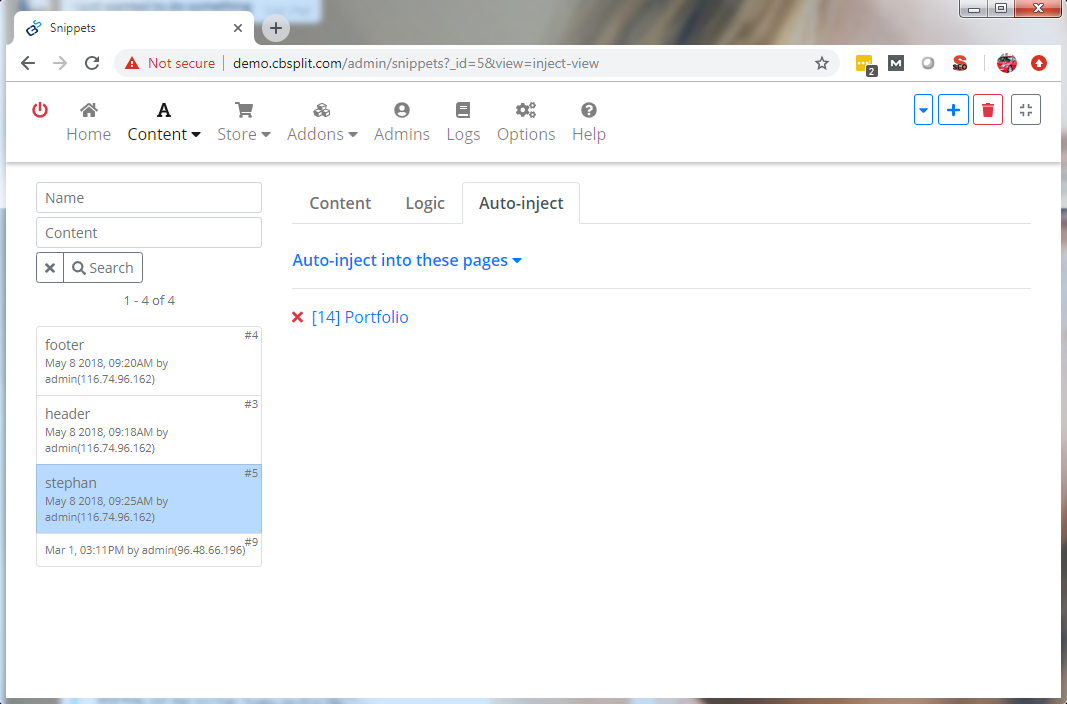Open the Options settings page
The width and height of the screenshot is (1067, 704).
pos(526,122)
